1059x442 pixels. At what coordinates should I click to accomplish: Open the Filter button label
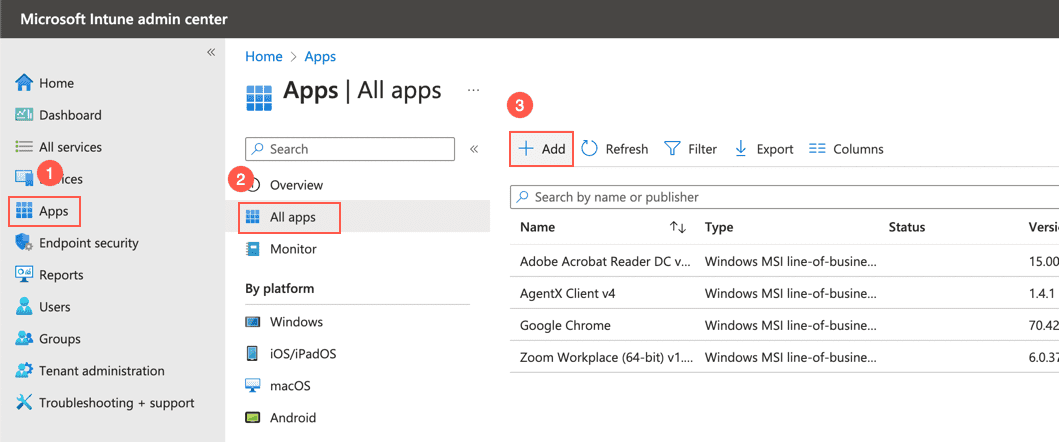pyautogui.click(x=702, y=149)
